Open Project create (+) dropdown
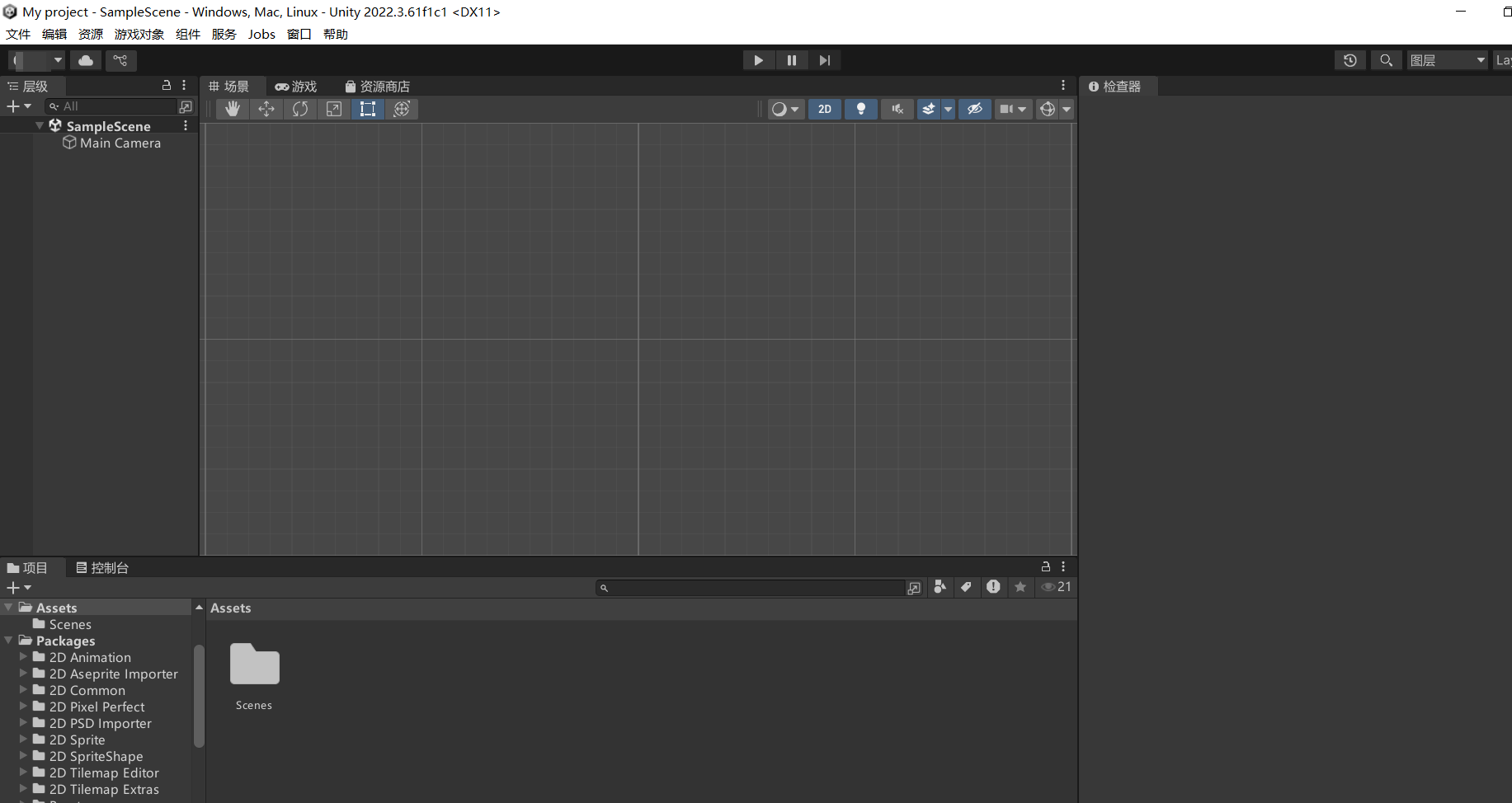1512x803 pixels. (x=19, y=588)
